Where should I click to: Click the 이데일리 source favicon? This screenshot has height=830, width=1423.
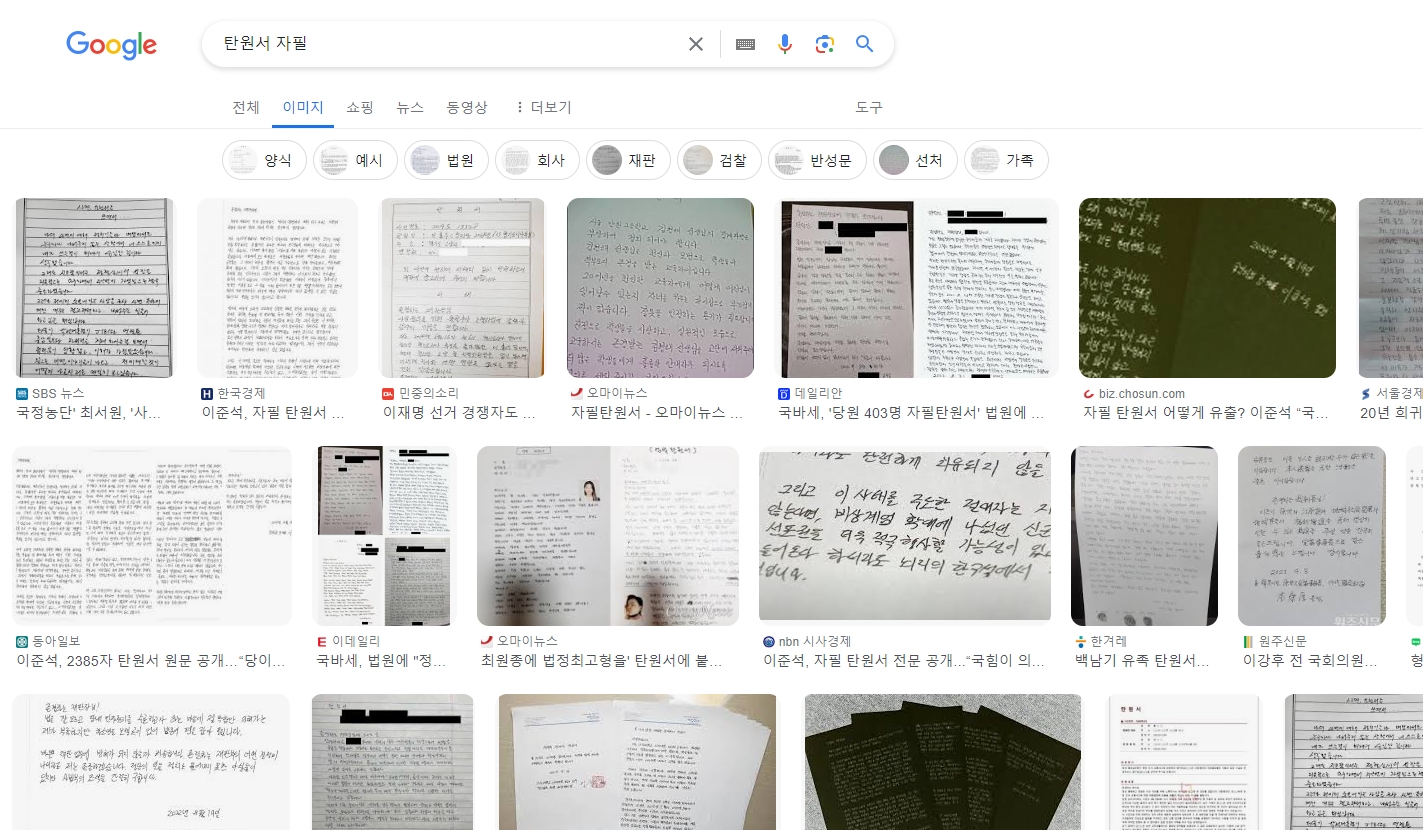tap(322, 641)
